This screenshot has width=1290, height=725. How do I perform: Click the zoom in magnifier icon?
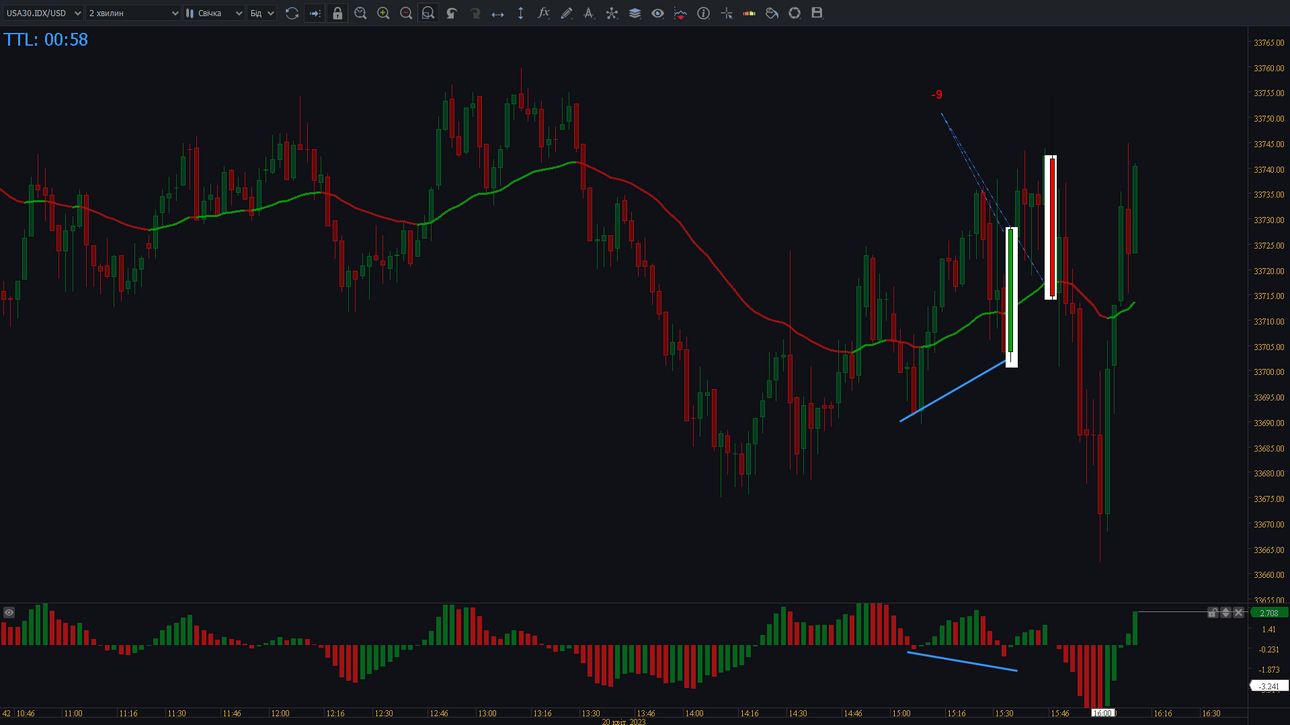pos(383,13)
